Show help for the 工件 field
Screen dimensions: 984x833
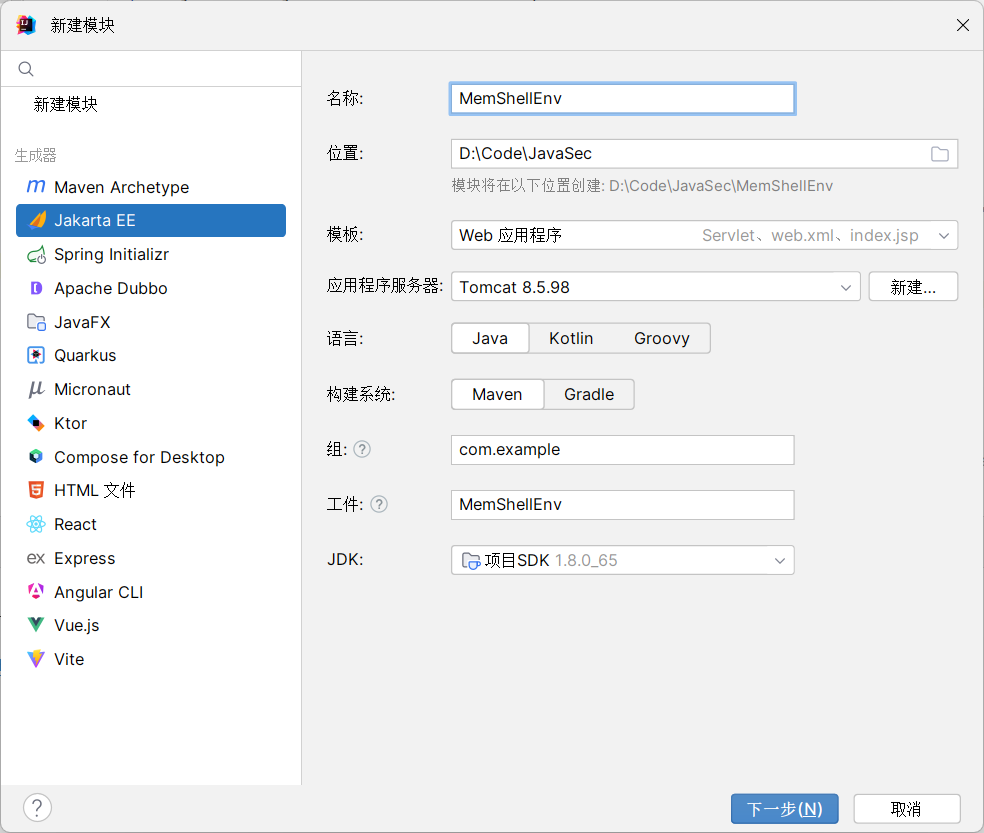click(x=379, y=504)
